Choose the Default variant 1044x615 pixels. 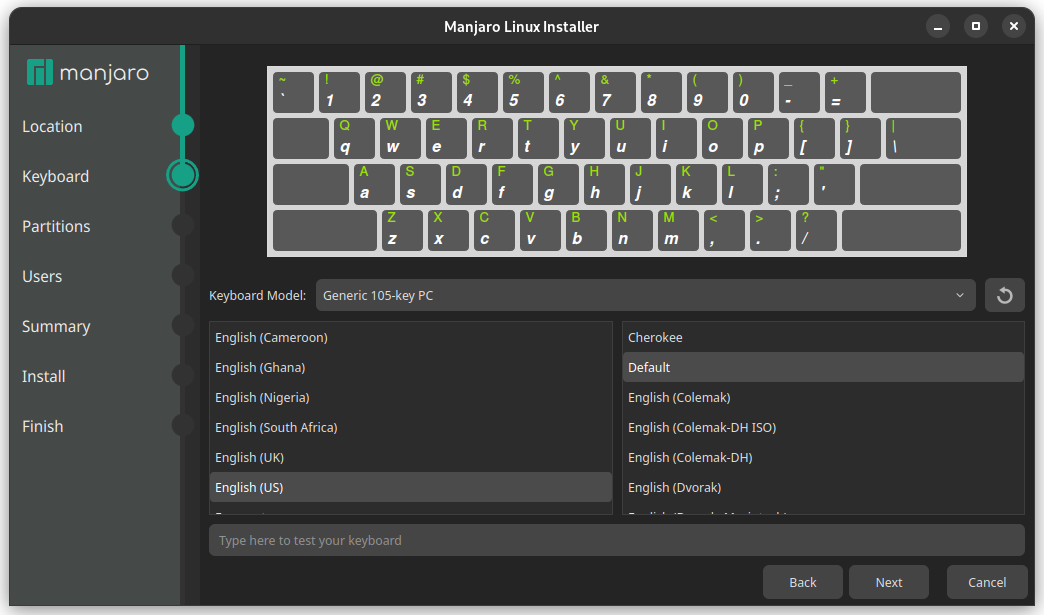point(823,367)
